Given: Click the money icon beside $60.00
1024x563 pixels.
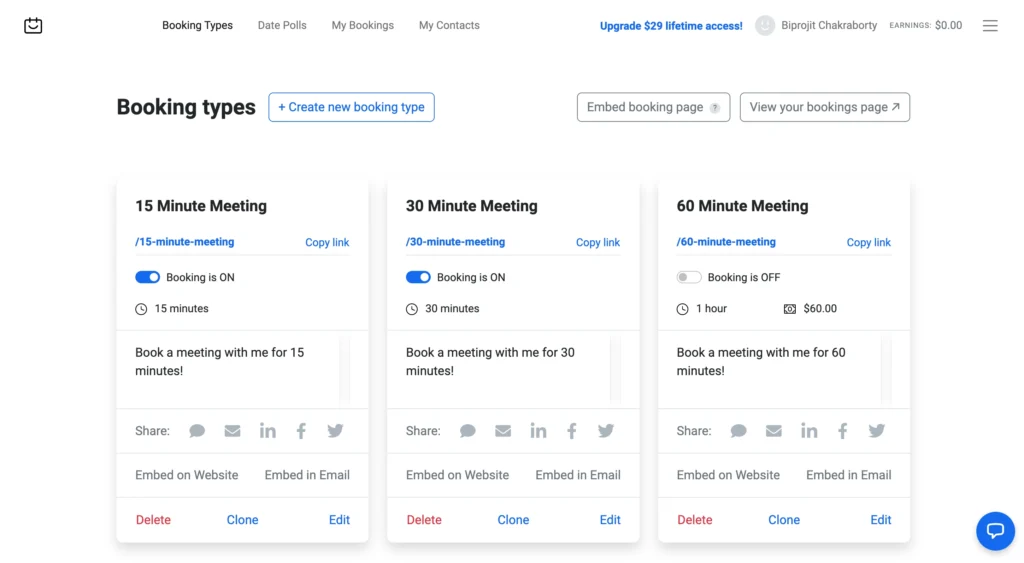Looking at the screenshot, I should pos(790,309).
